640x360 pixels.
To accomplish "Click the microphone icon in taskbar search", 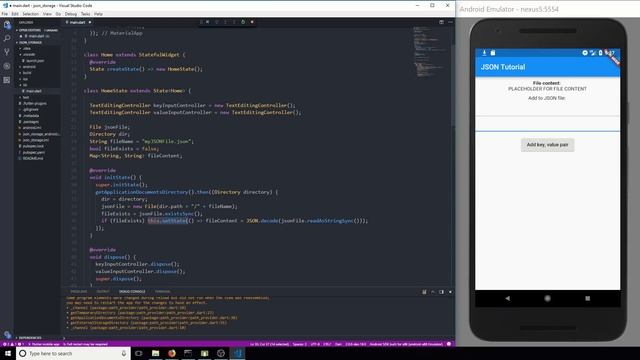I will (x=124, y=353).
